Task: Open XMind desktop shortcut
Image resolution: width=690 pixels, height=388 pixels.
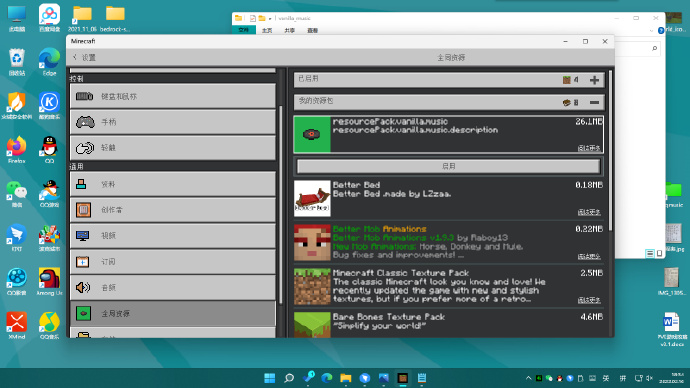Action: click(x=17, y=326)
